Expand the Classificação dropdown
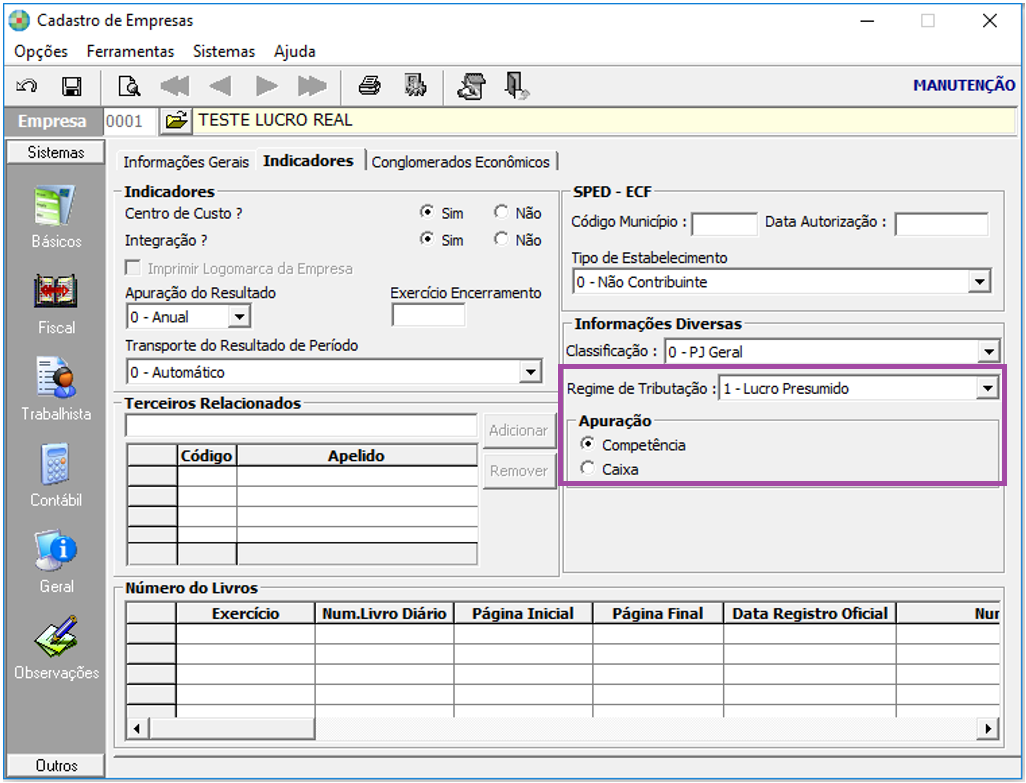 point(989,351)
